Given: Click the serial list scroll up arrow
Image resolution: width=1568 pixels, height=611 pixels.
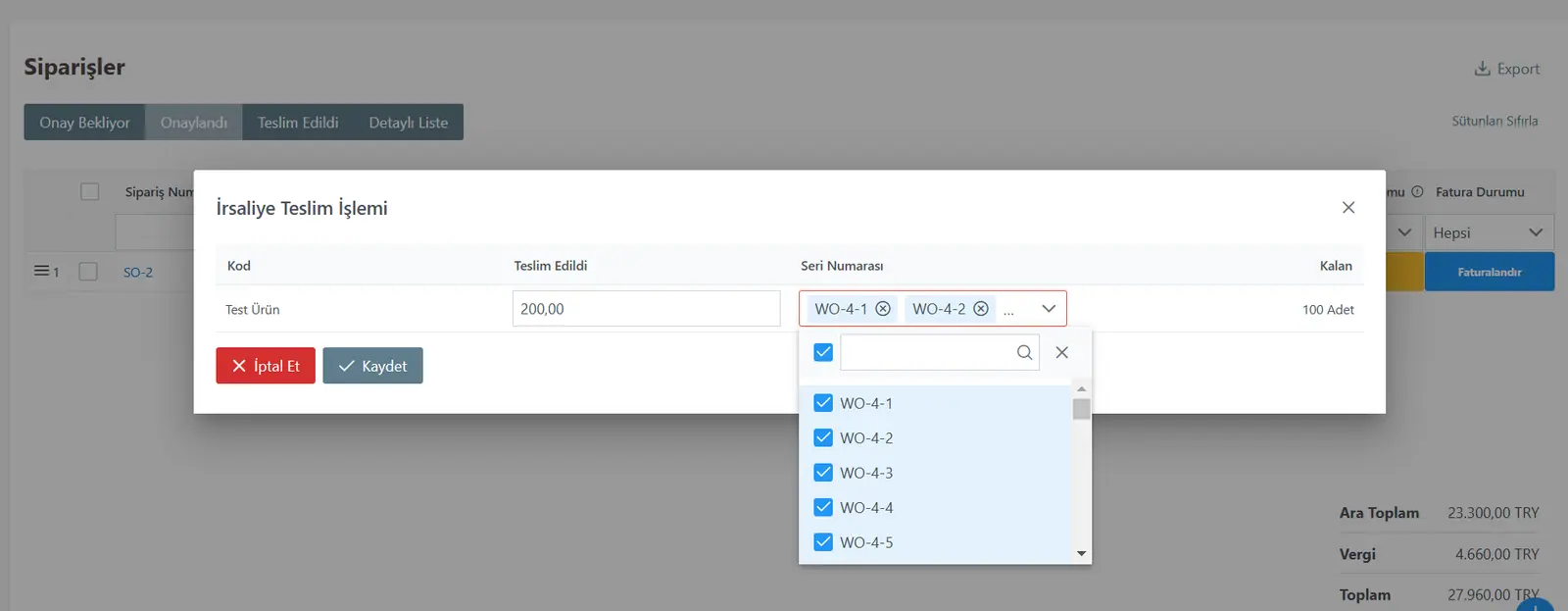Looking at the screenshot, I should (1082, 389).
